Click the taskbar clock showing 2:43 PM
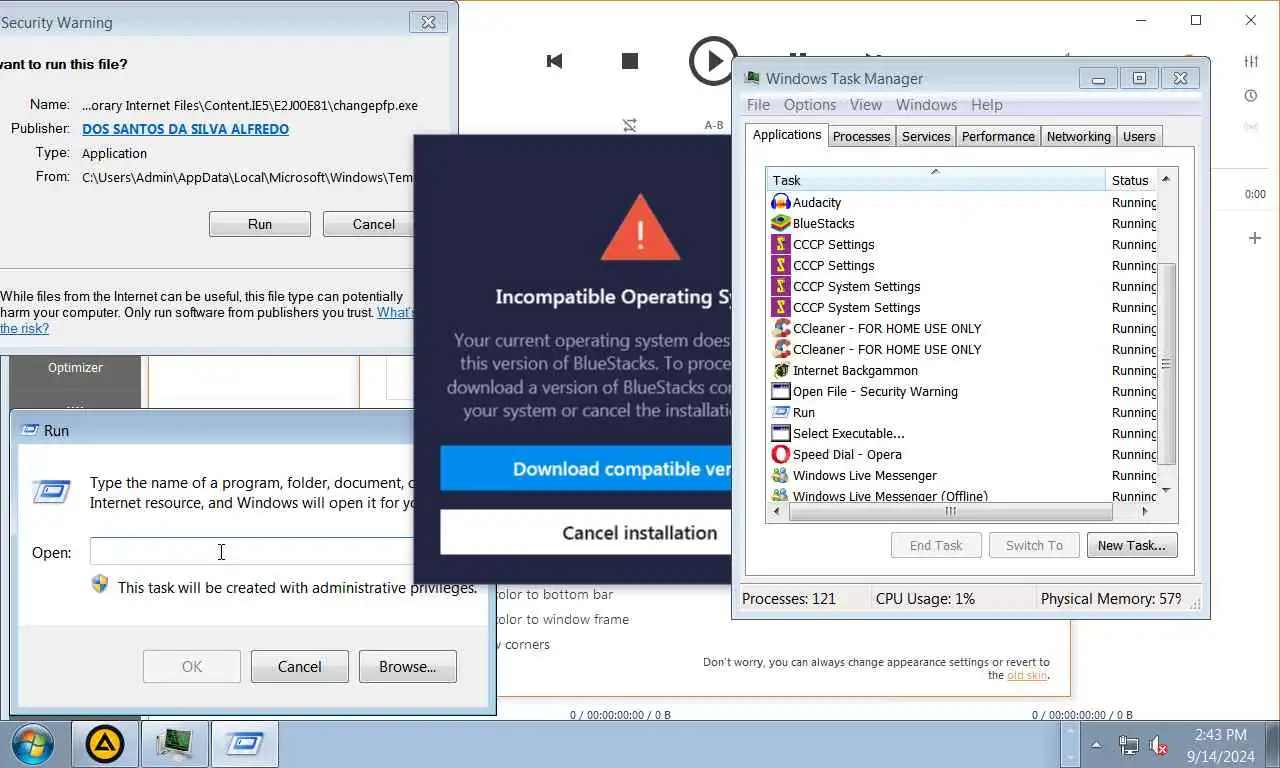Viewport: 1280px width, 768px height. coord(1220,745)
